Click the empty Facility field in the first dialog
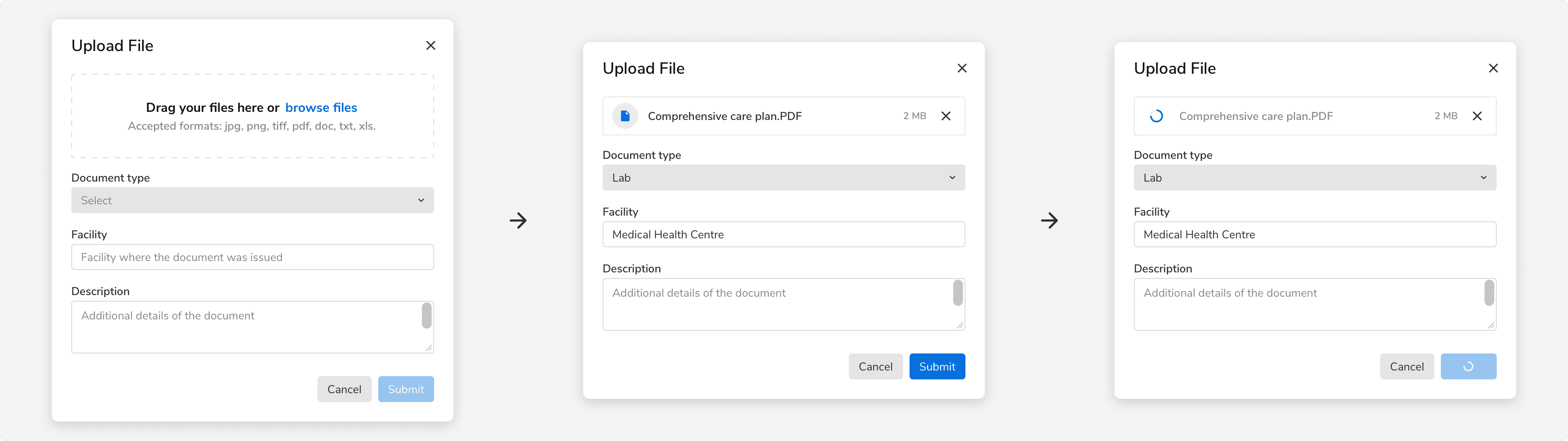This screenshot has height=441, width=1568. 252,257
